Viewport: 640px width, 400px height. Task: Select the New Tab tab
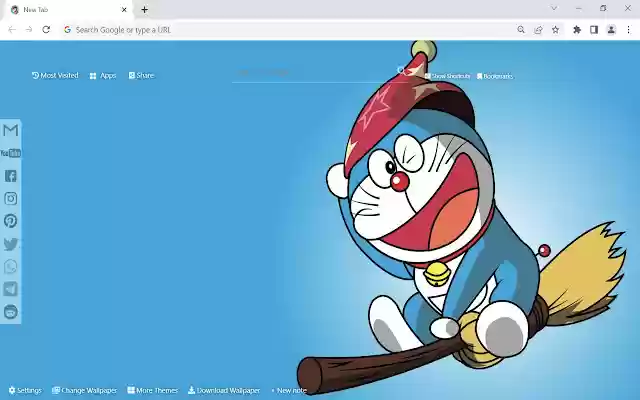(67, 10)
